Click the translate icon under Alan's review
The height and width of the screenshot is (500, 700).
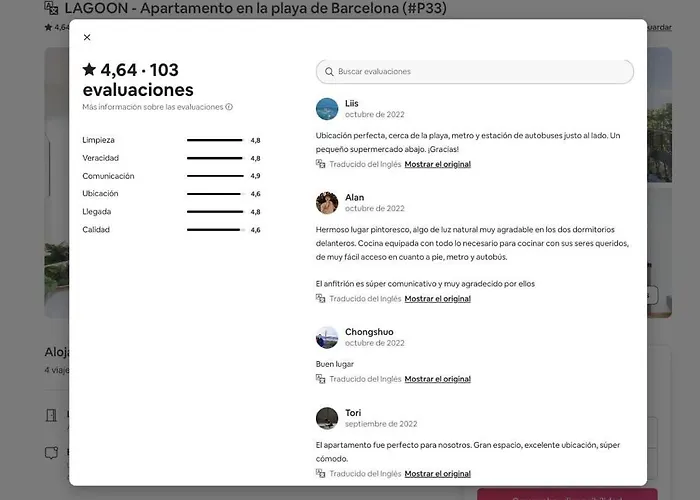(x=321, y=298)
